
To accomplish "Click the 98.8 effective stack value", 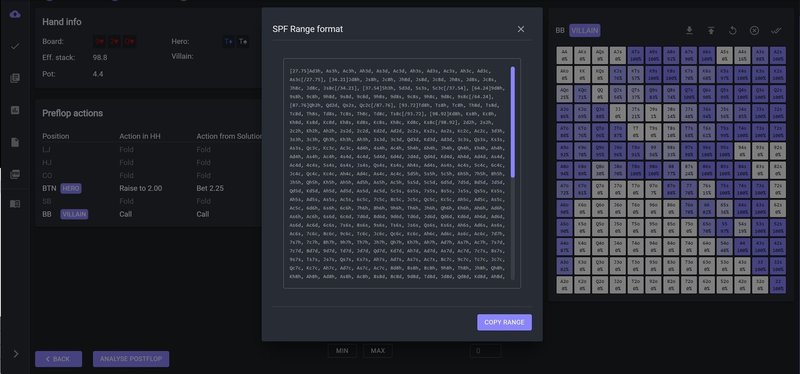I will click(x=100, y=58).
